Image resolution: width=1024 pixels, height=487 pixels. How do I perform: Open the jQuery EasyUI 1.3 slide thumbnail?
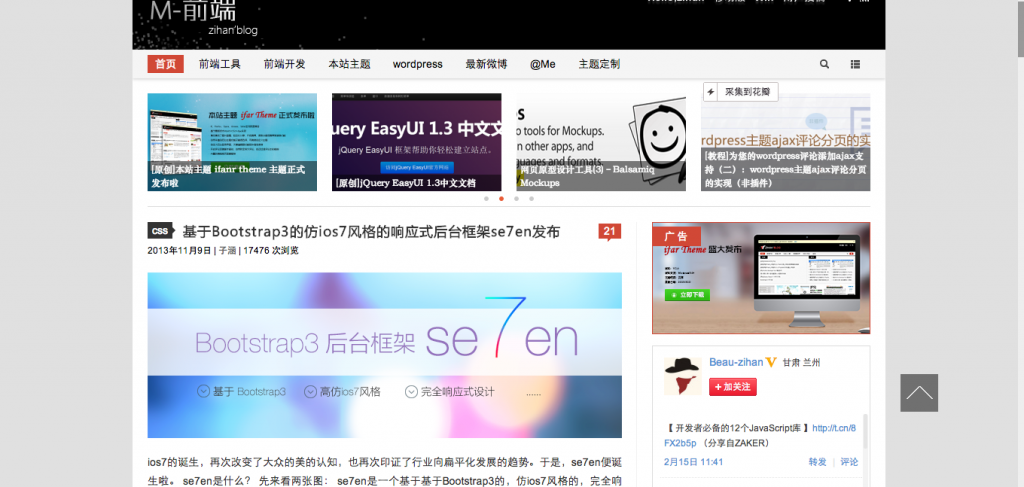417,142
